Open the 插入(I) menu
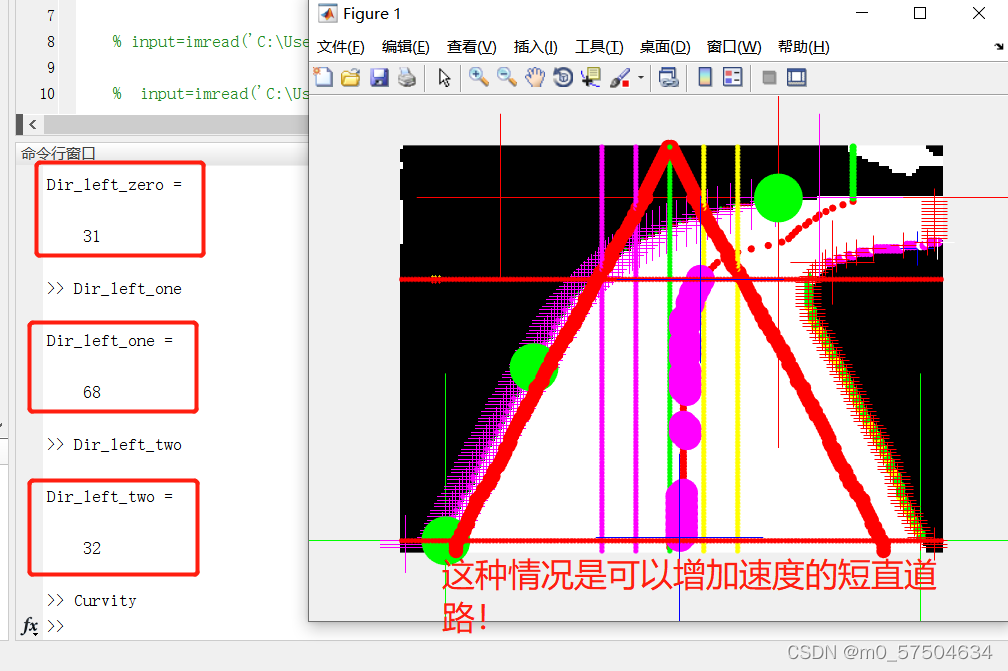 coord(536,47)
